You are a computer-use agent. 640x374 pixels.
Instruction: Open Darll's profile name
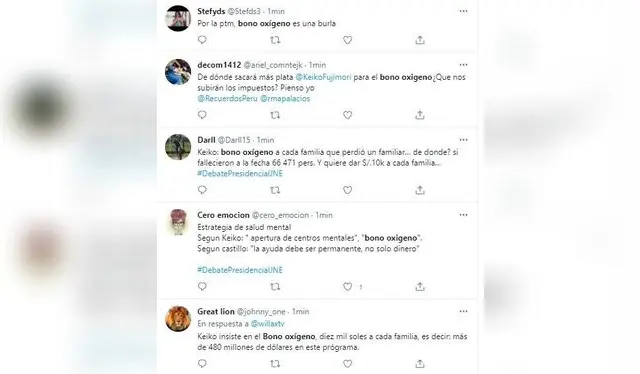(x=206, y=140)
